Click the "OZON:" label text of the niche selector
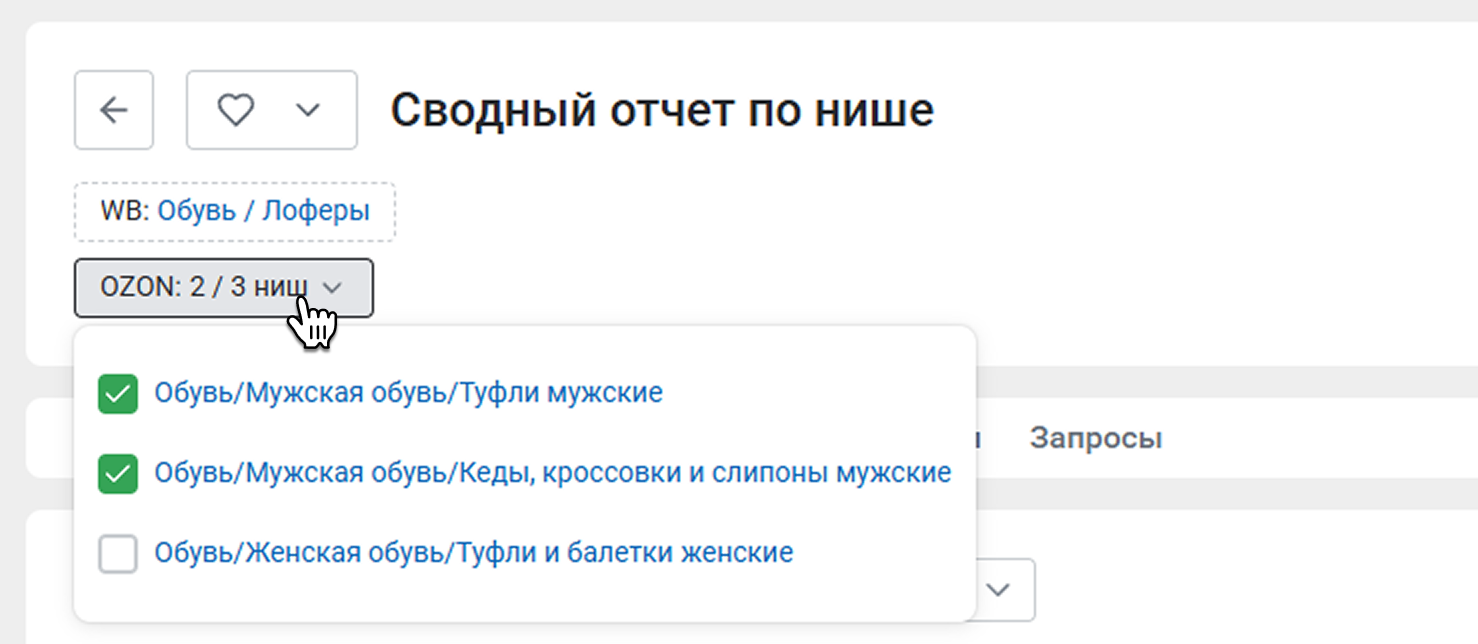This screenshot has width=1478, height=644. [x=139, y=288]
